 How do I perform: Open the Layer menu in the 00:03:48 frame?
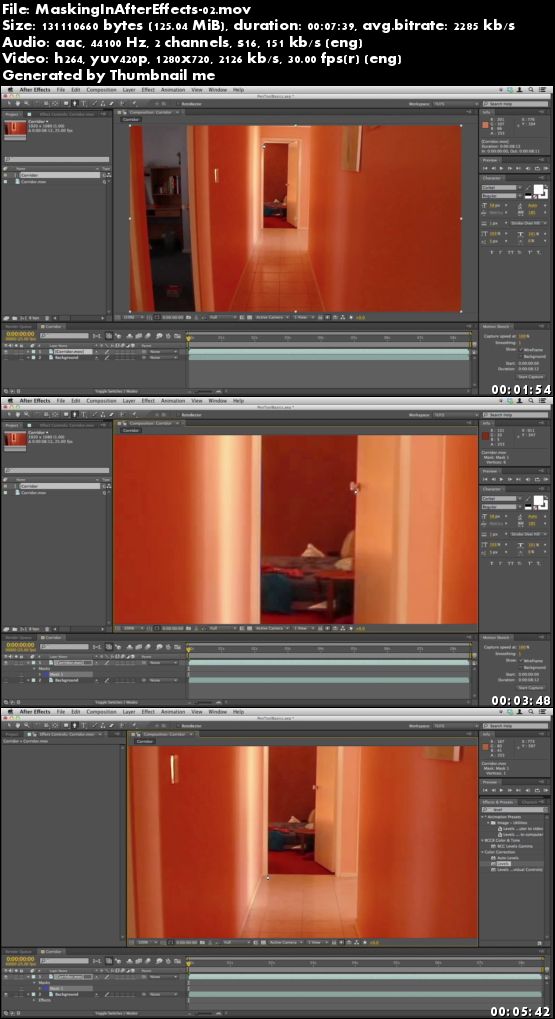129,400
